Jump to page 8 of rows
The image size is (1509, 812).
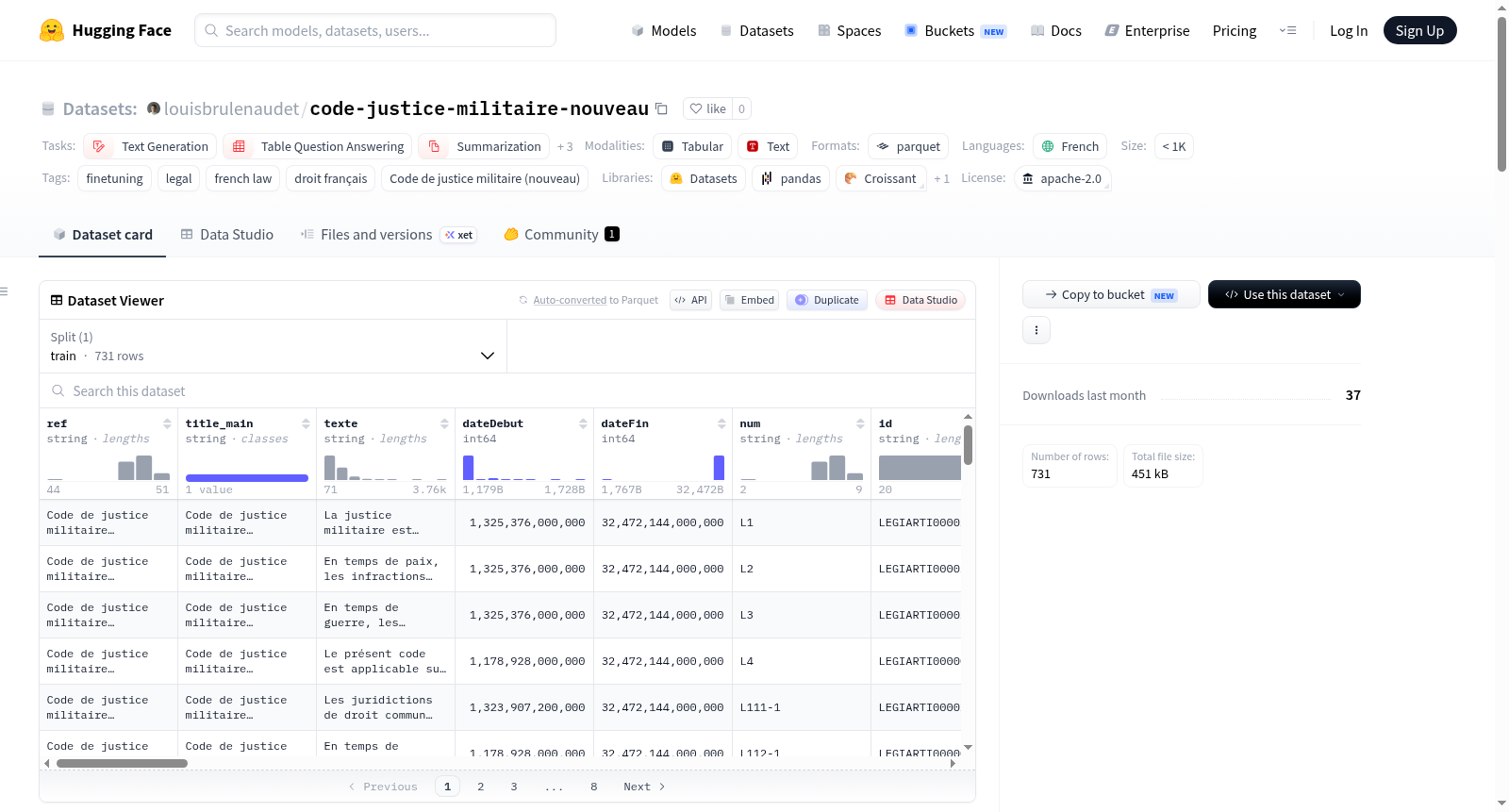[594, 787]
